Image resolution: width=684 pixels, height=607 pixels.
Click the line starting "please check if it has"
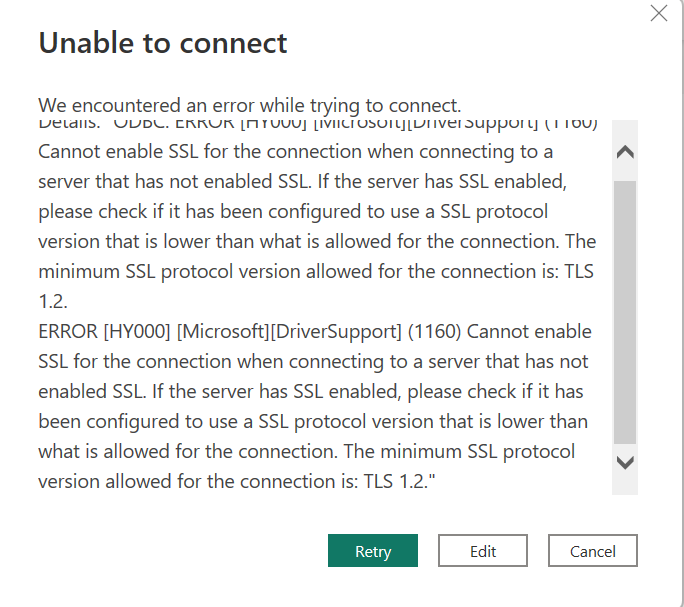point(293,212)
